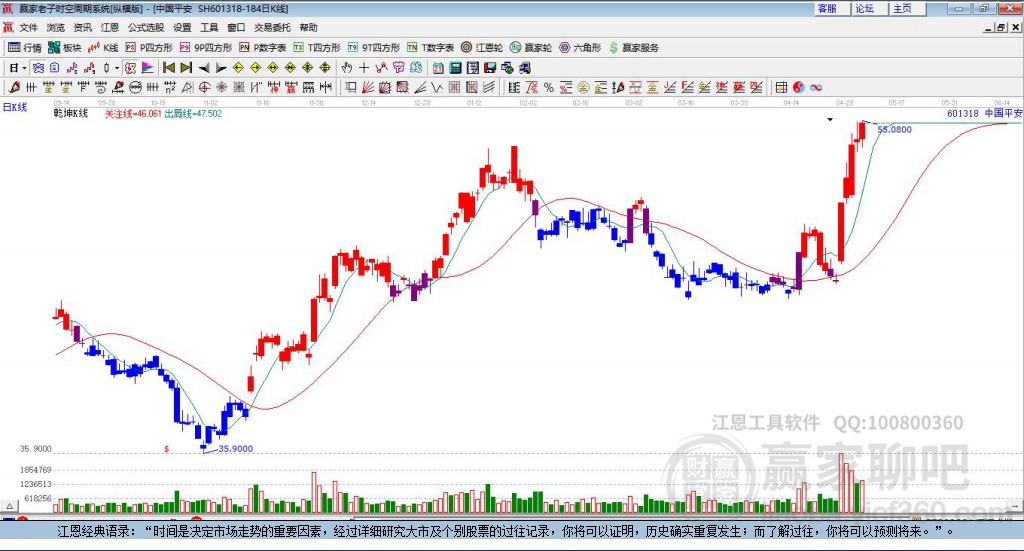Step back with black left triangle
1024x551 pixels.
click(204, 68)
